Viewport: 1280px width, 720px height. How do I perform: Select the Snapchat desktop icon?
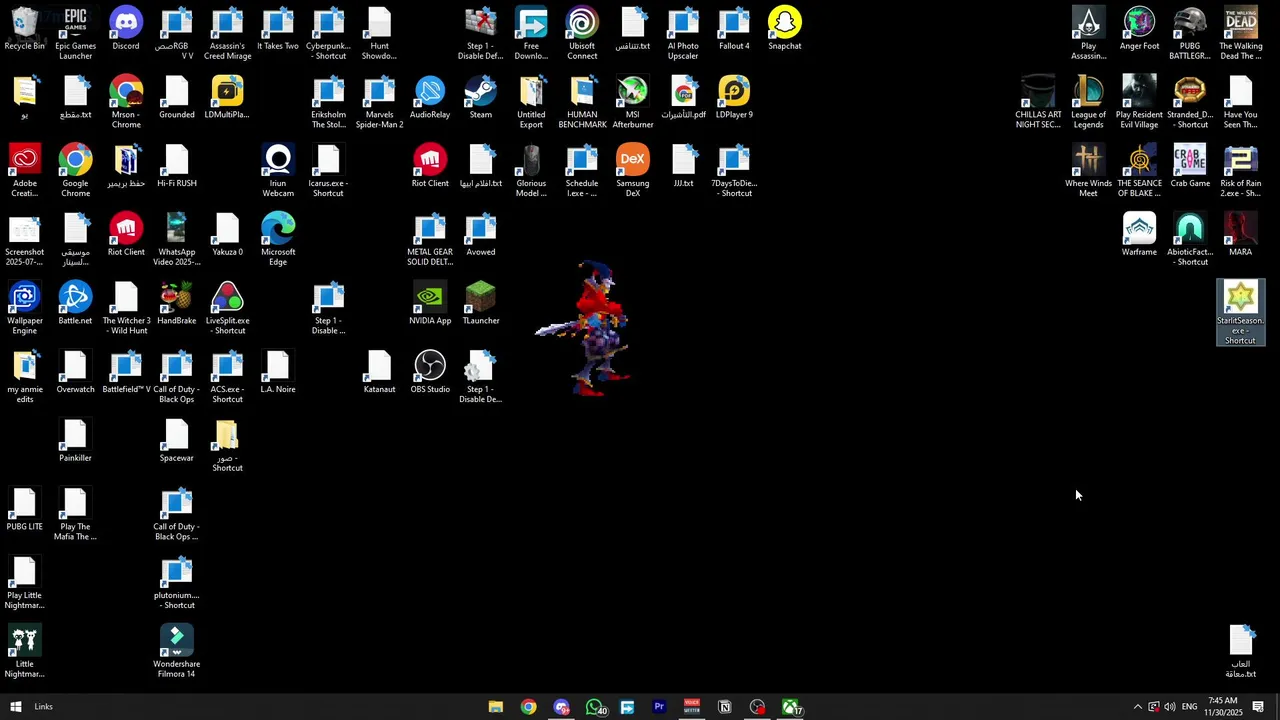pos(785,30)
